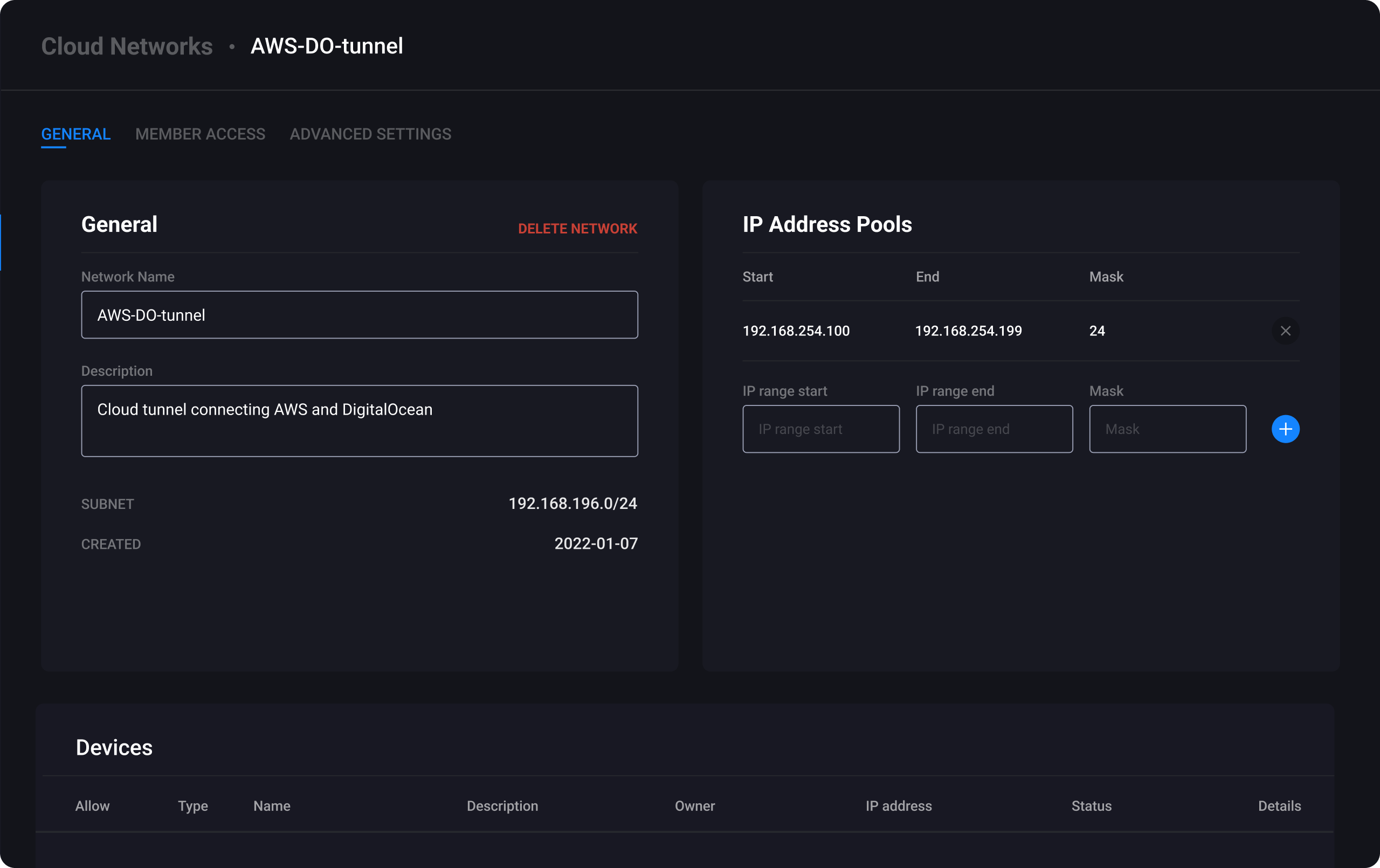
Task: Click the AWS-DO-tunnel page title
Action: coord(327,46)
